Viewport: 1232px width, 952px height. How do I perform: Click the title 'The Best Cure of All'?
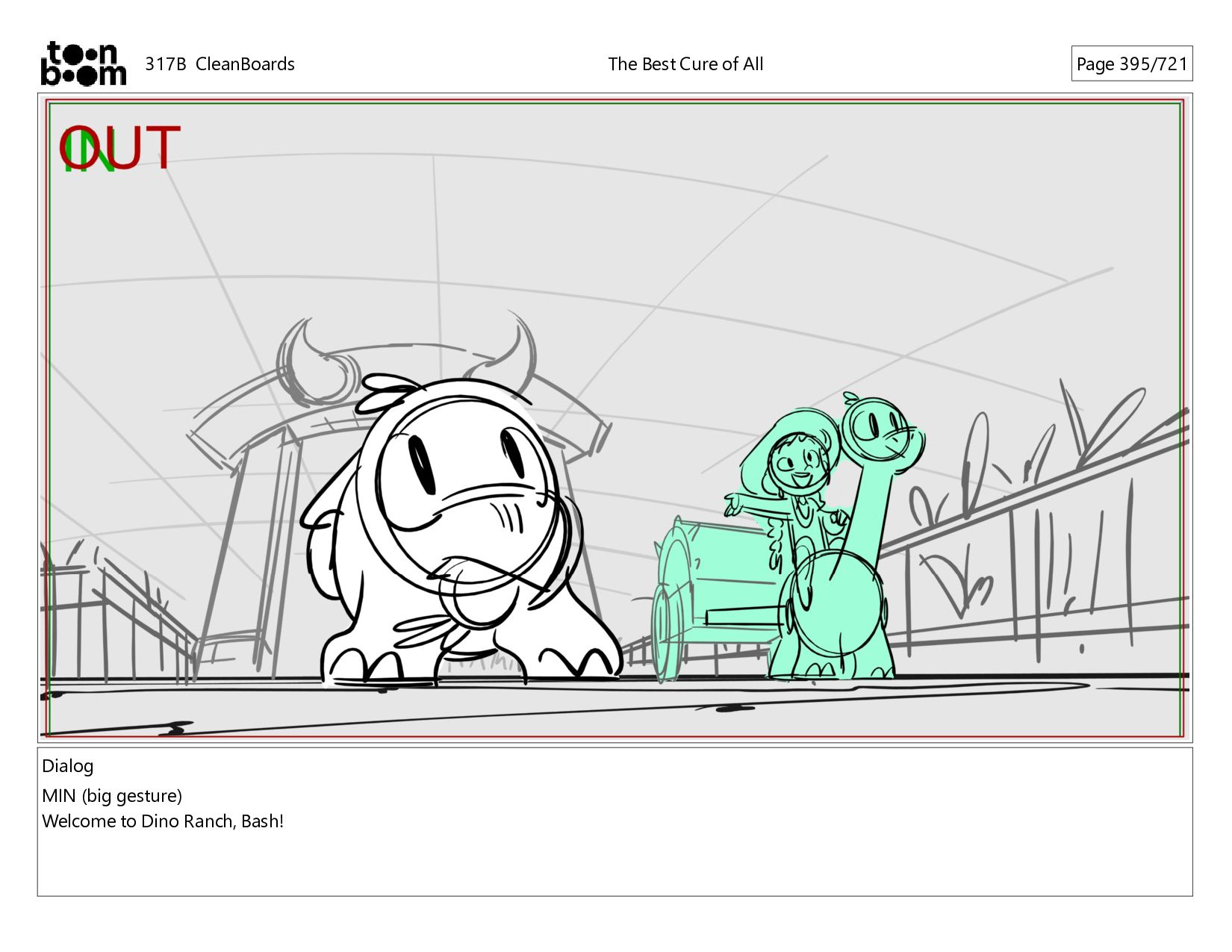coord(685,64)
